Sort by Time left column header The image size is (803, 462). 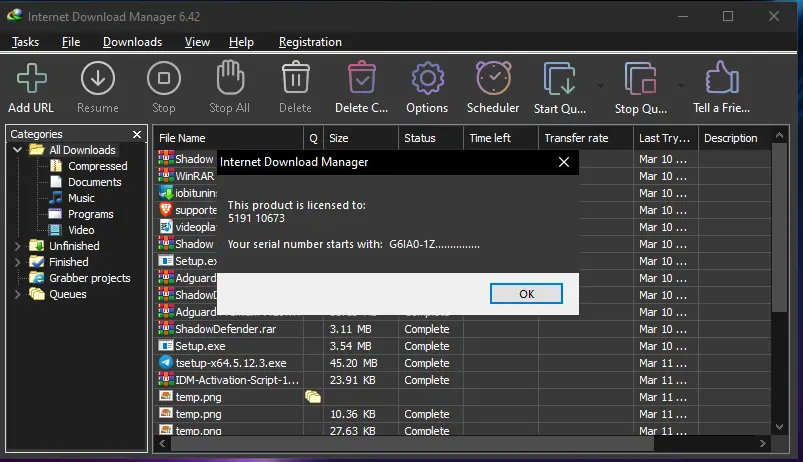pos(501,138)
